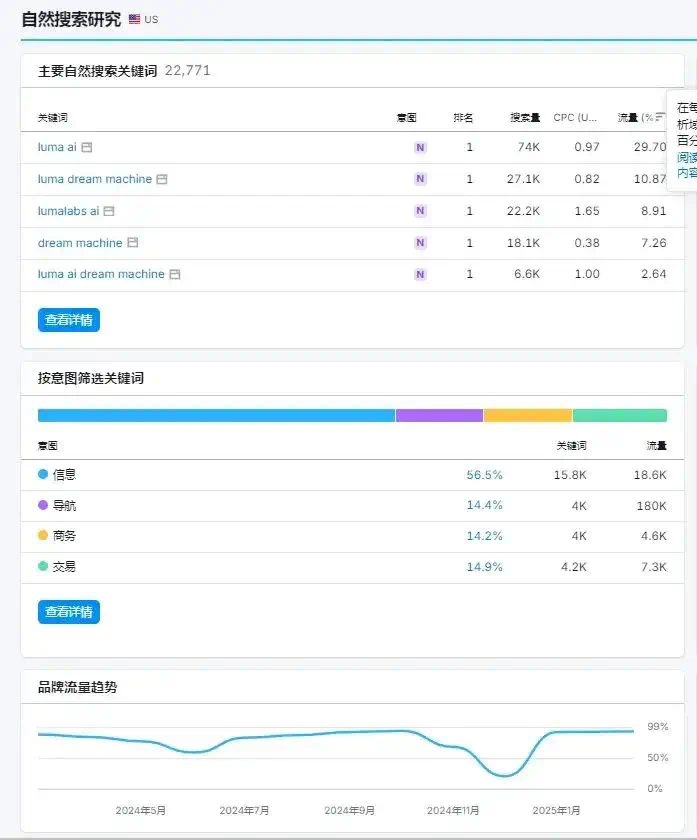Open the dream machine keyword link
This screenshot has height=840, width=697.
80,243
